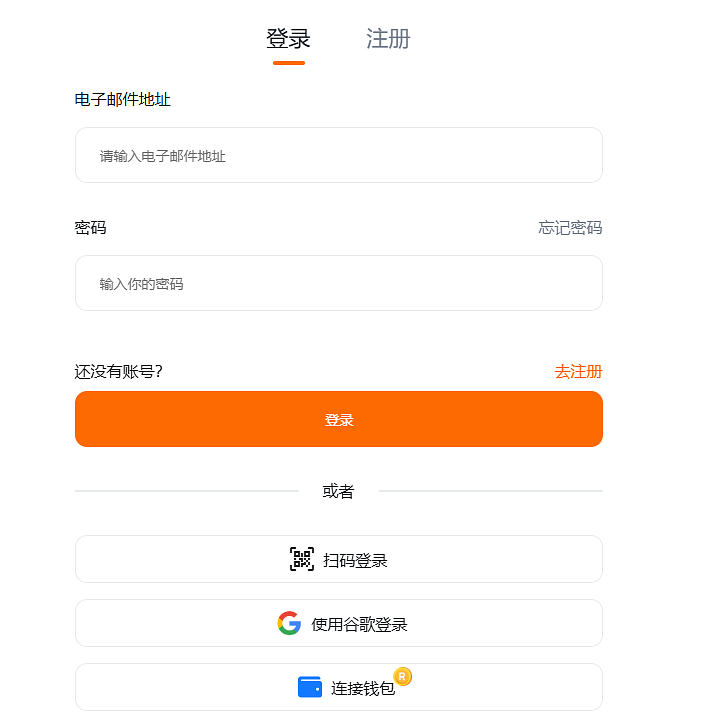Focus the 请输入电子邮件地址 input field

338,156
